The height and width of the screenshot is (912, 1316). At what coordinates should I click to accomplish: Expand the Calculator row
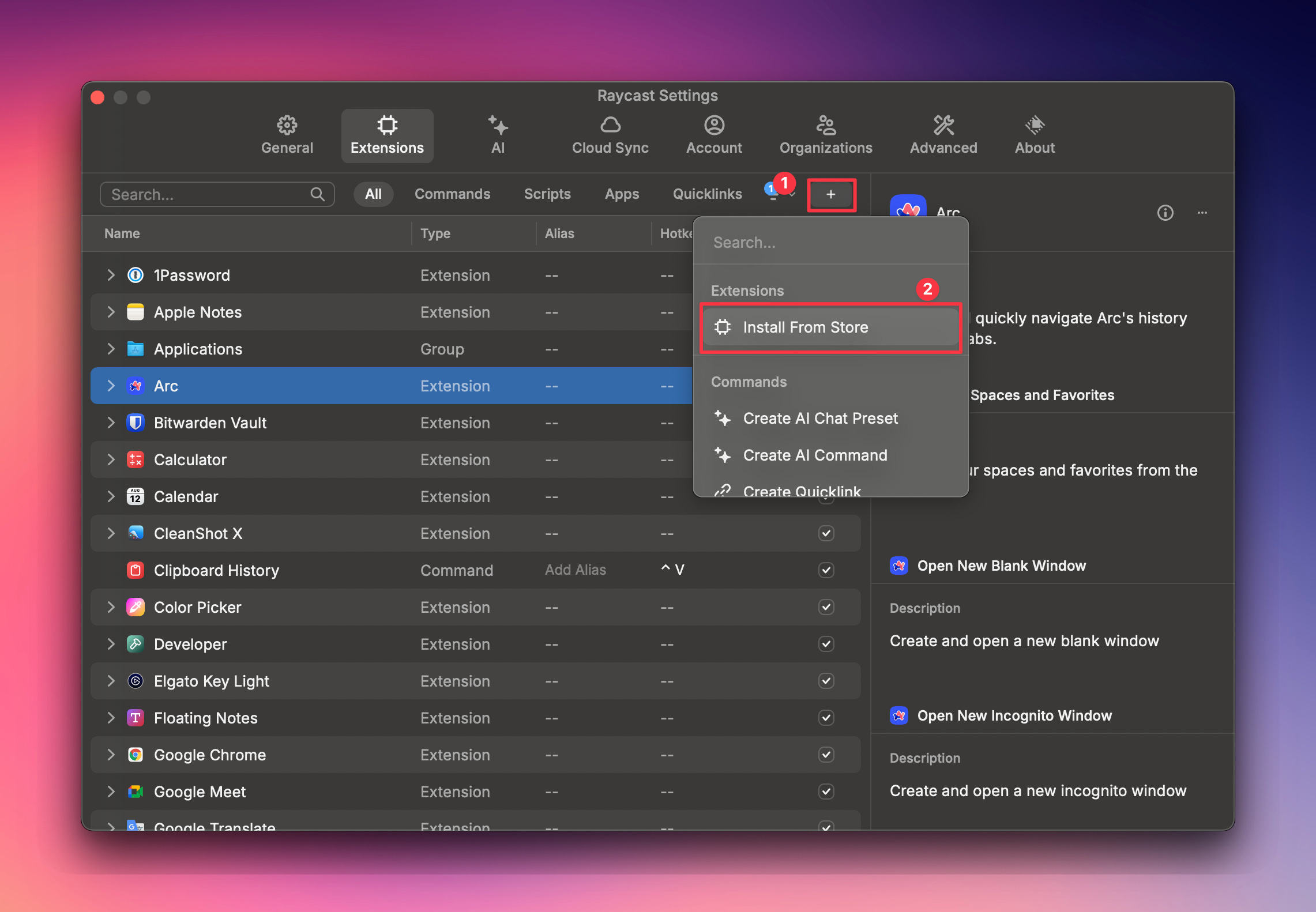(x=111, y=459)
